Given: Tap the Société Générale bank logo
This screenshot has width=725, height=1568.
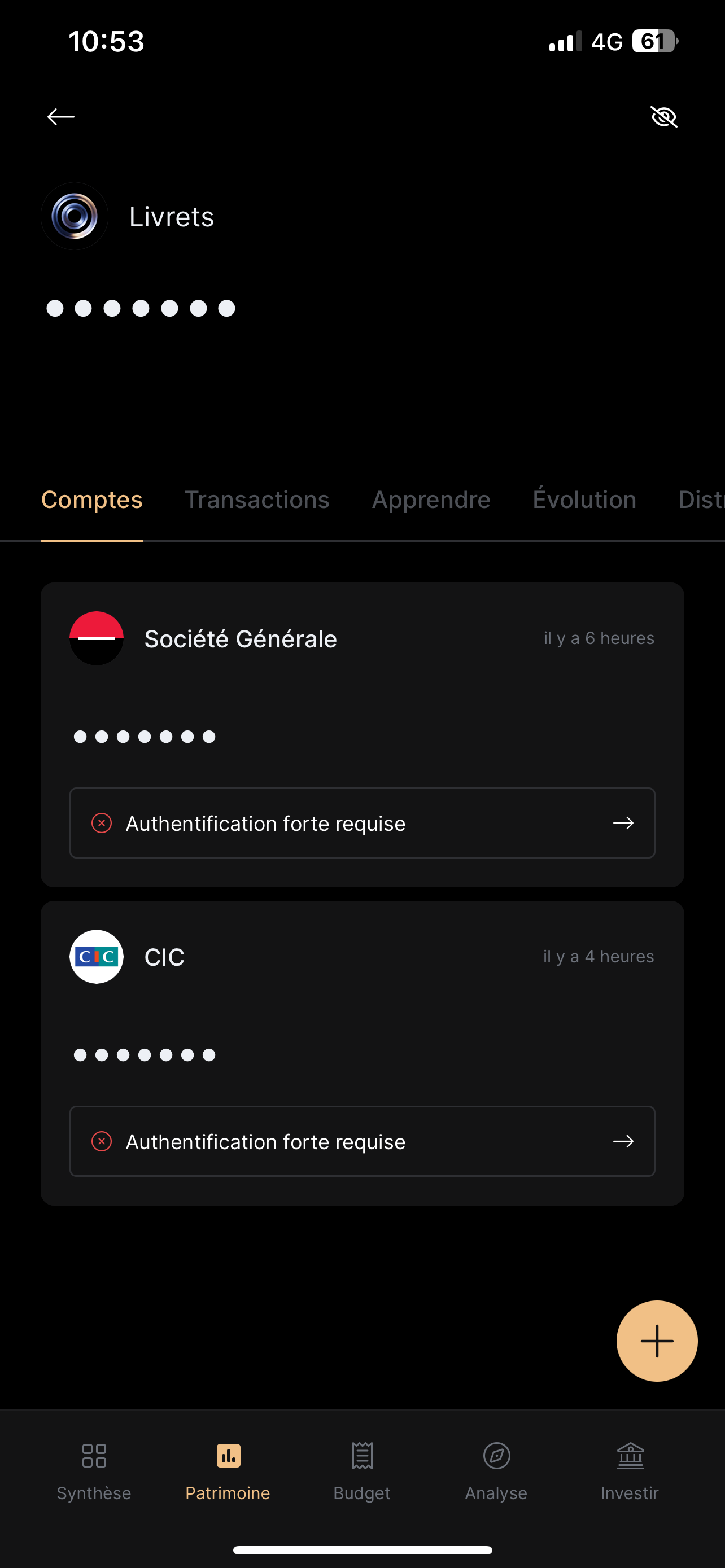Looking at the screenshot, I should 97,638.
